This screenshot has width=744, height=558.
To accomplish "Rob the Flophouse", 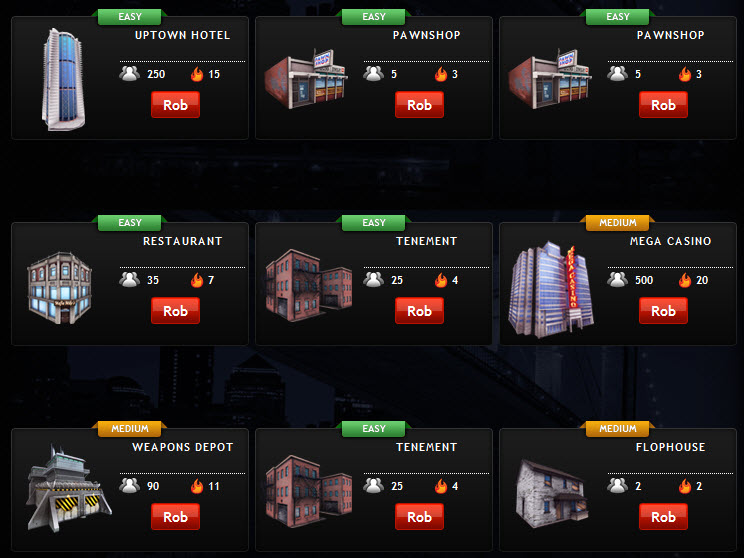I will pyautogui.click(x=663, y=516).
